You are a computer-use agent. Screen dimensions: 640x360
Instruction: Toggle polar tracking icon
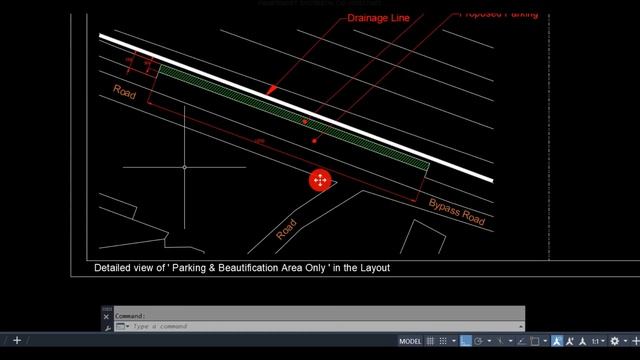478,341
